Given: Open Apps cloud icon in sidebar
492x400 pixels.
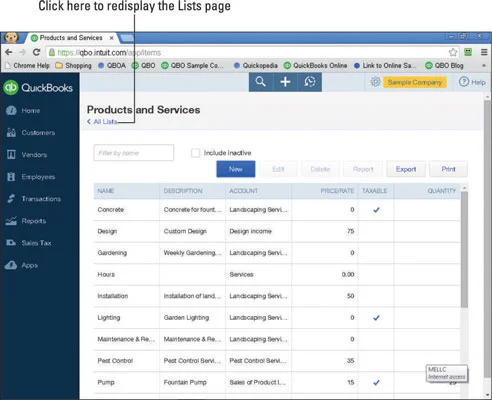Looking at the screenshot, I should [x=11, y=265].
